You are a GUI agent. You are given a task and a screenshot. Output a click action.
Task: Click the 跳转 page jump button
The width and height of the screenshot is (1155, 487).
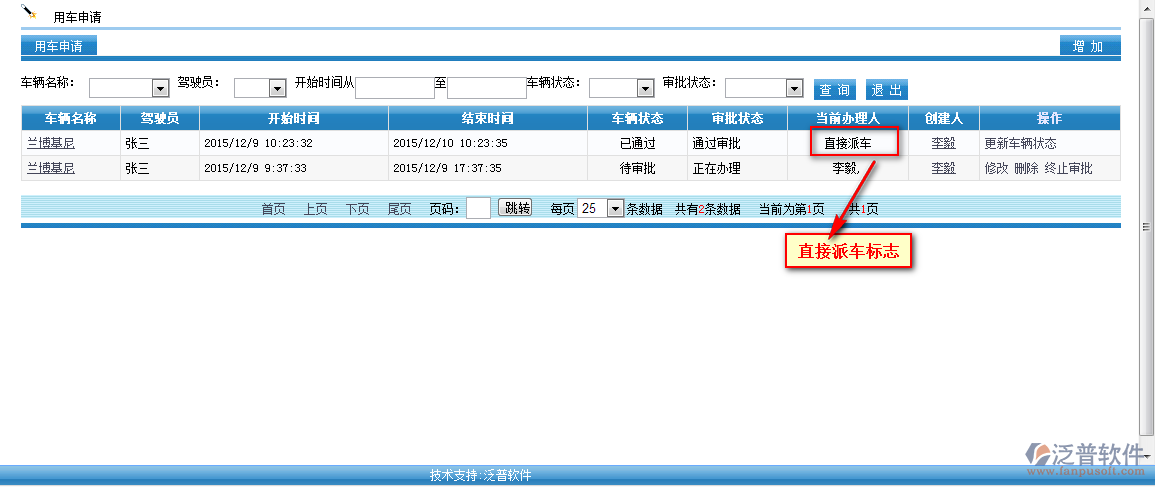(517, 208)
